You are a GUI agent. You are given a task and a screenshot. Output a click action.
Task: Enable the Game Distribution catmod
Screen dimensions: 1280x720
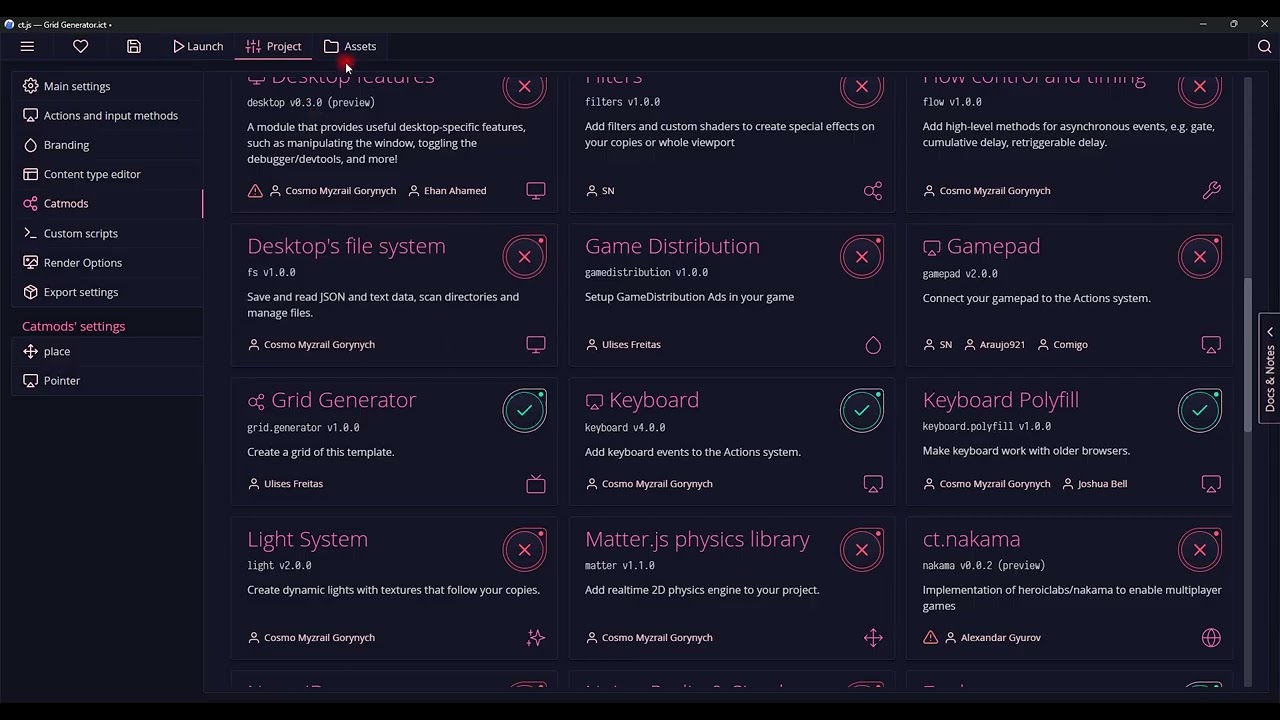point(862,257)
